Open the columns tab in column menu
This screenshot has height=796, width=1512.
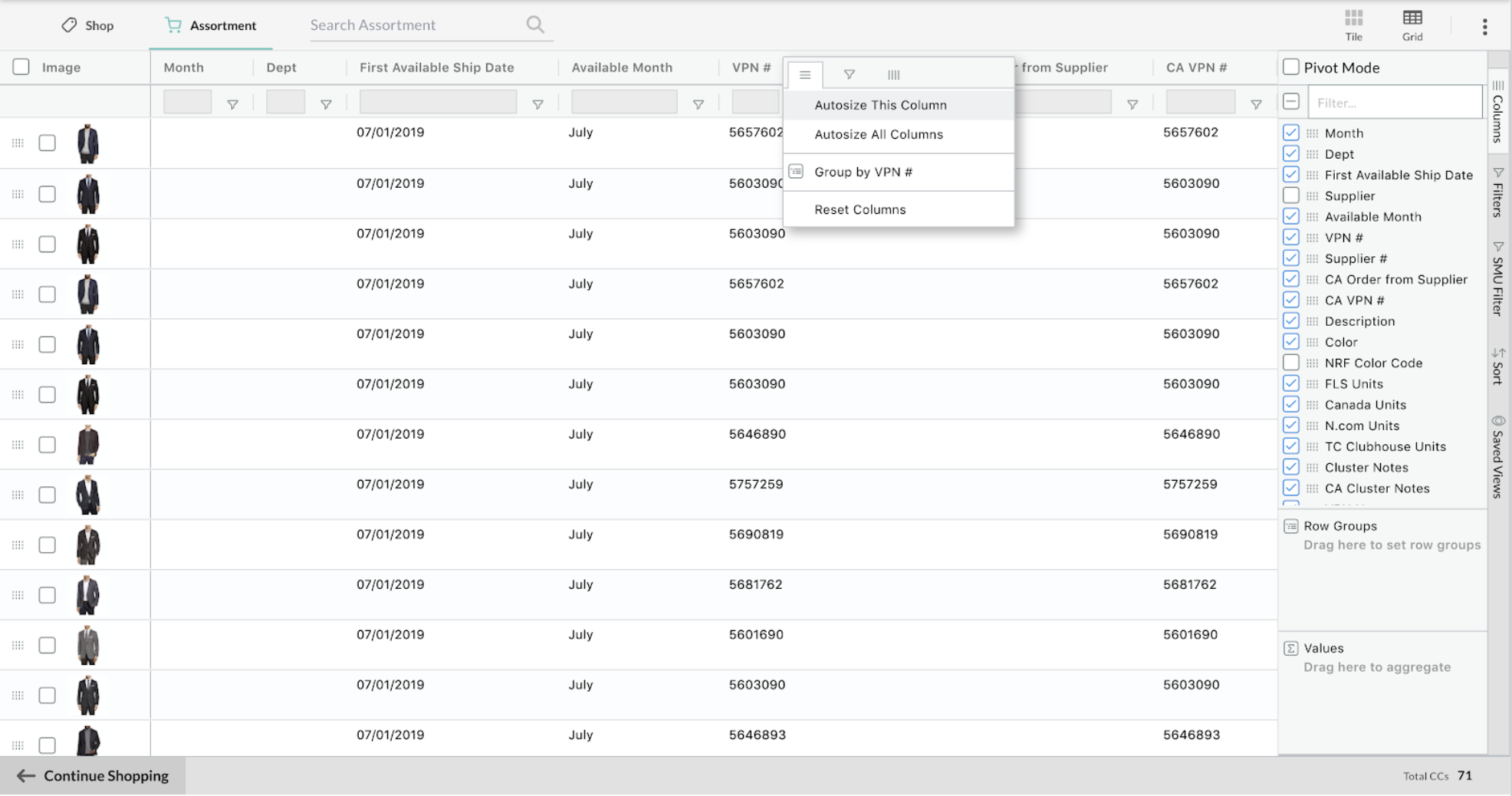tap(893, 74)
